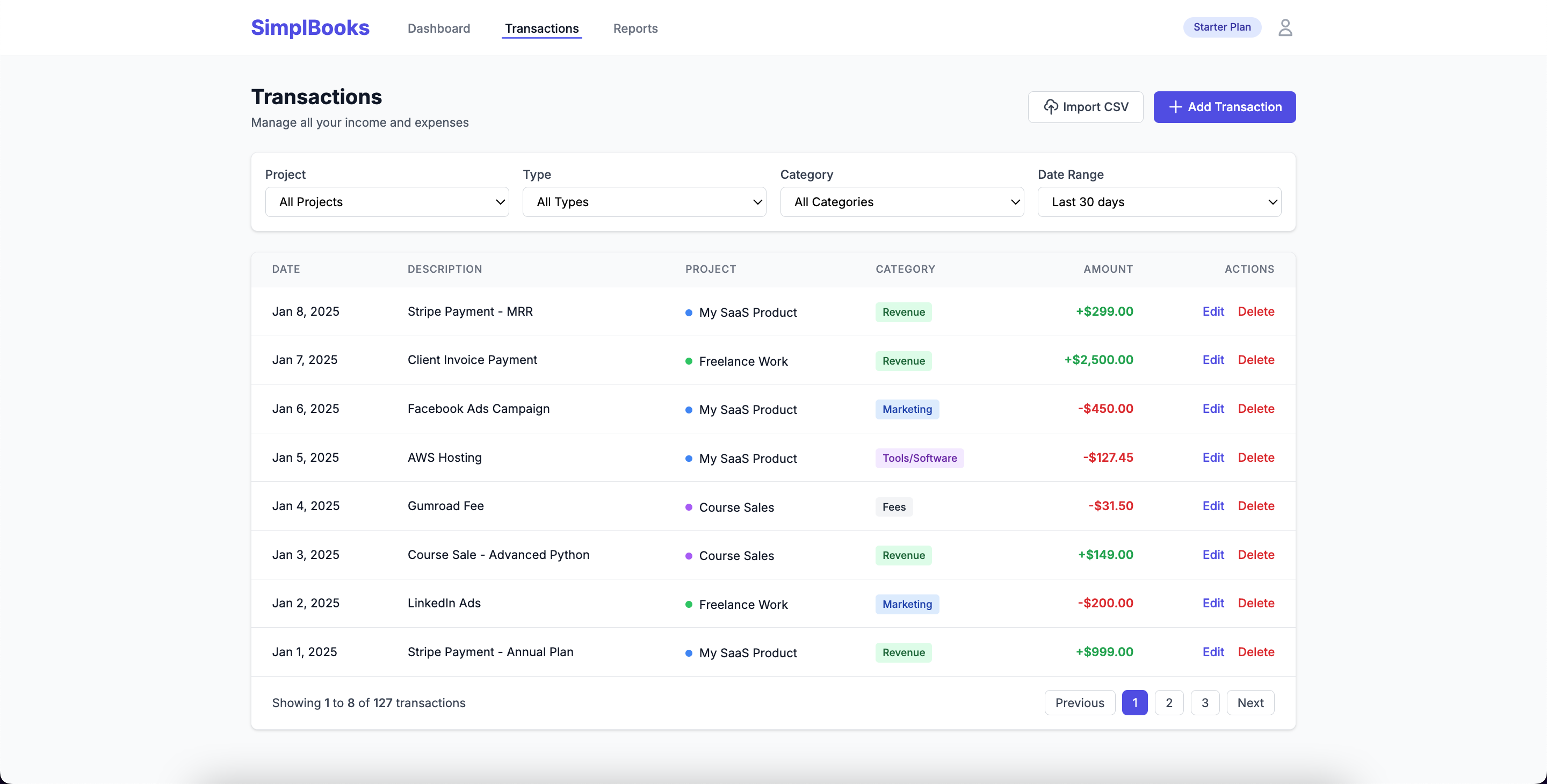Viewport: 1547px width, 784px height.
Task: Click the Amount column header
Action: pos(1108,269)
